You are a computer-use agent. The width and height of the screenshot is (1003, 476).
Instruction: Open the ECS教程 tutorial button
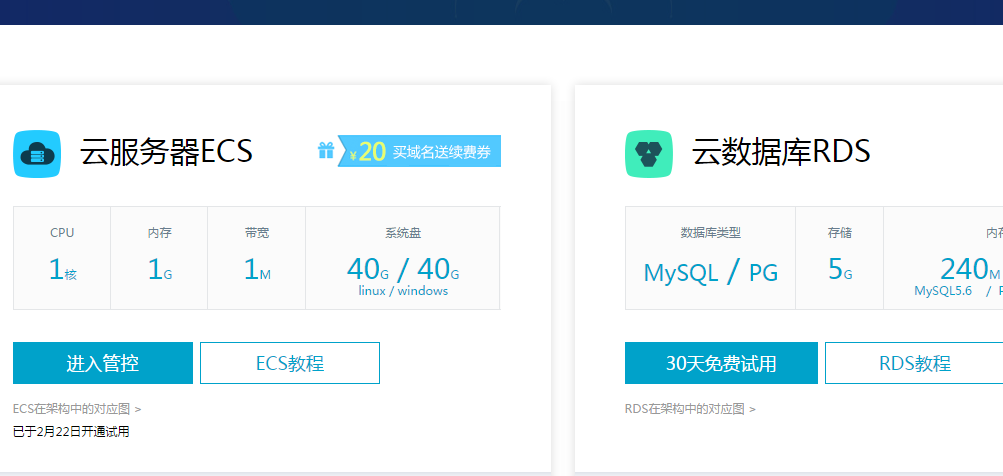click(x=290, y=363)
